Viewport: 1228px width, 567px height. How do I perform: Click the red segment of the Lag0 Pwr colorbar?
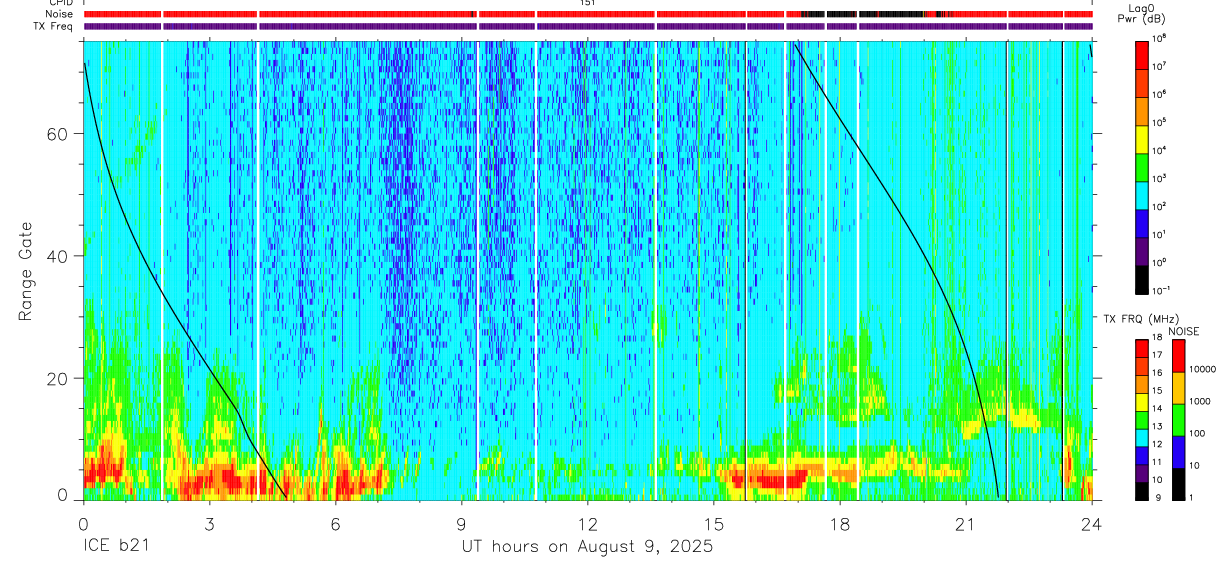coord(1143,54)
